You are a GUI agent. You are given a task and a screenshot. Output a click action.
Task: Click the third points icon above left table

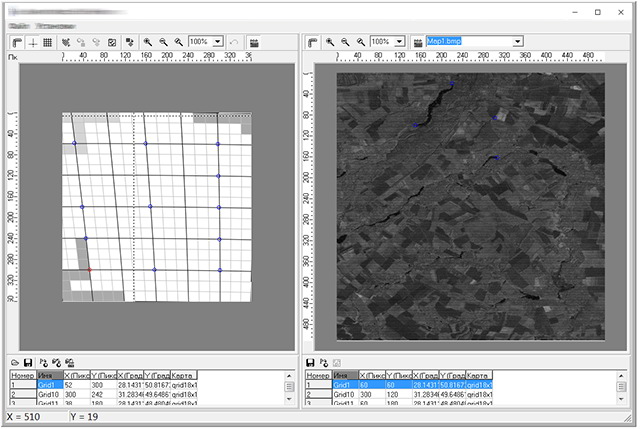point(70,362)
